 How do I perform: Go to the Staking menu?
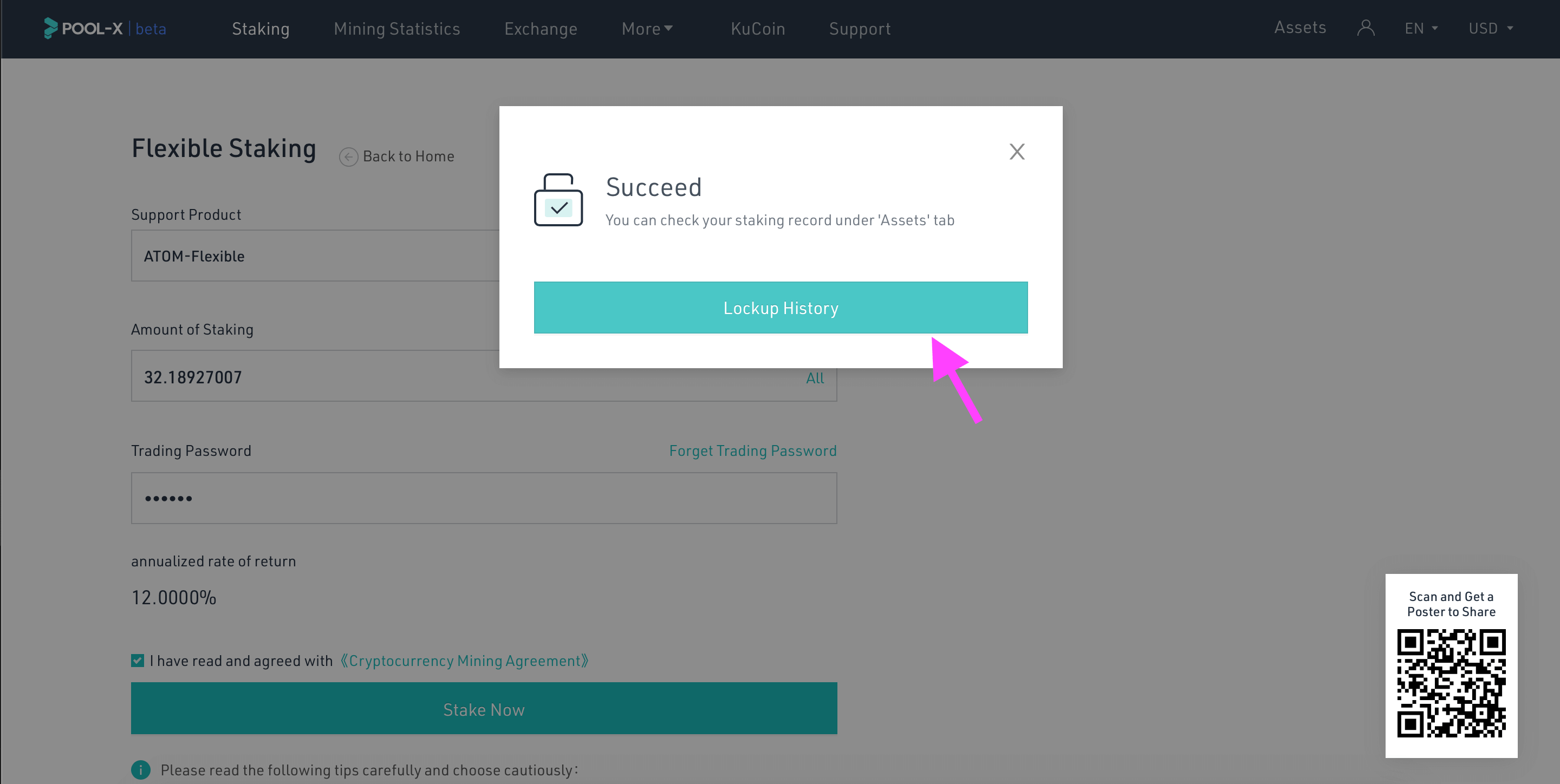click(x=261, y=29)
